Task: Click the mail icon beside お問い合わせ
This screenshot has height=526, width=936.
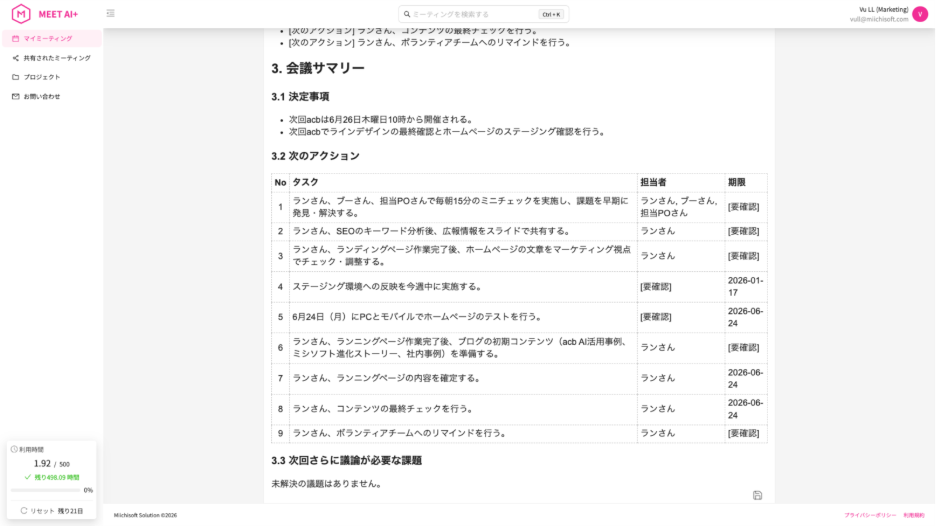Action: pyautogui.click(x=15, y=96)
